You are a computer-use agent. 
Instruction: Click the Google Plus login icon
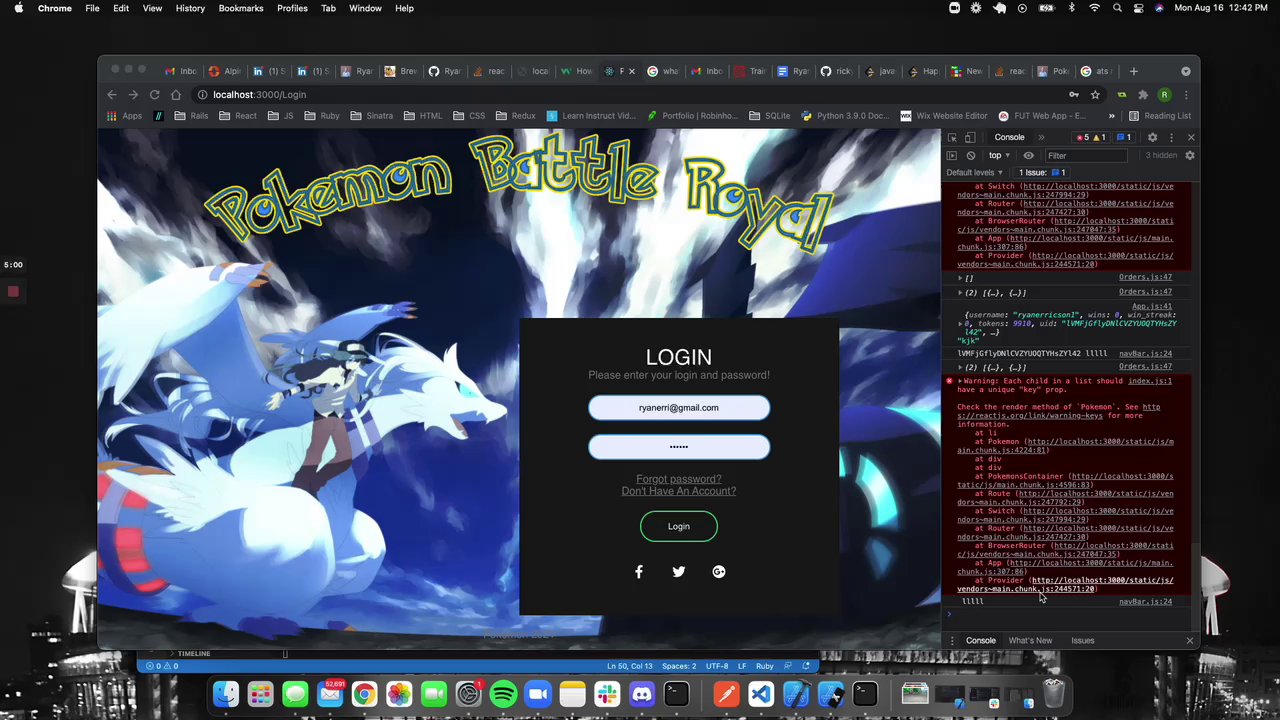tap(719, 572)
